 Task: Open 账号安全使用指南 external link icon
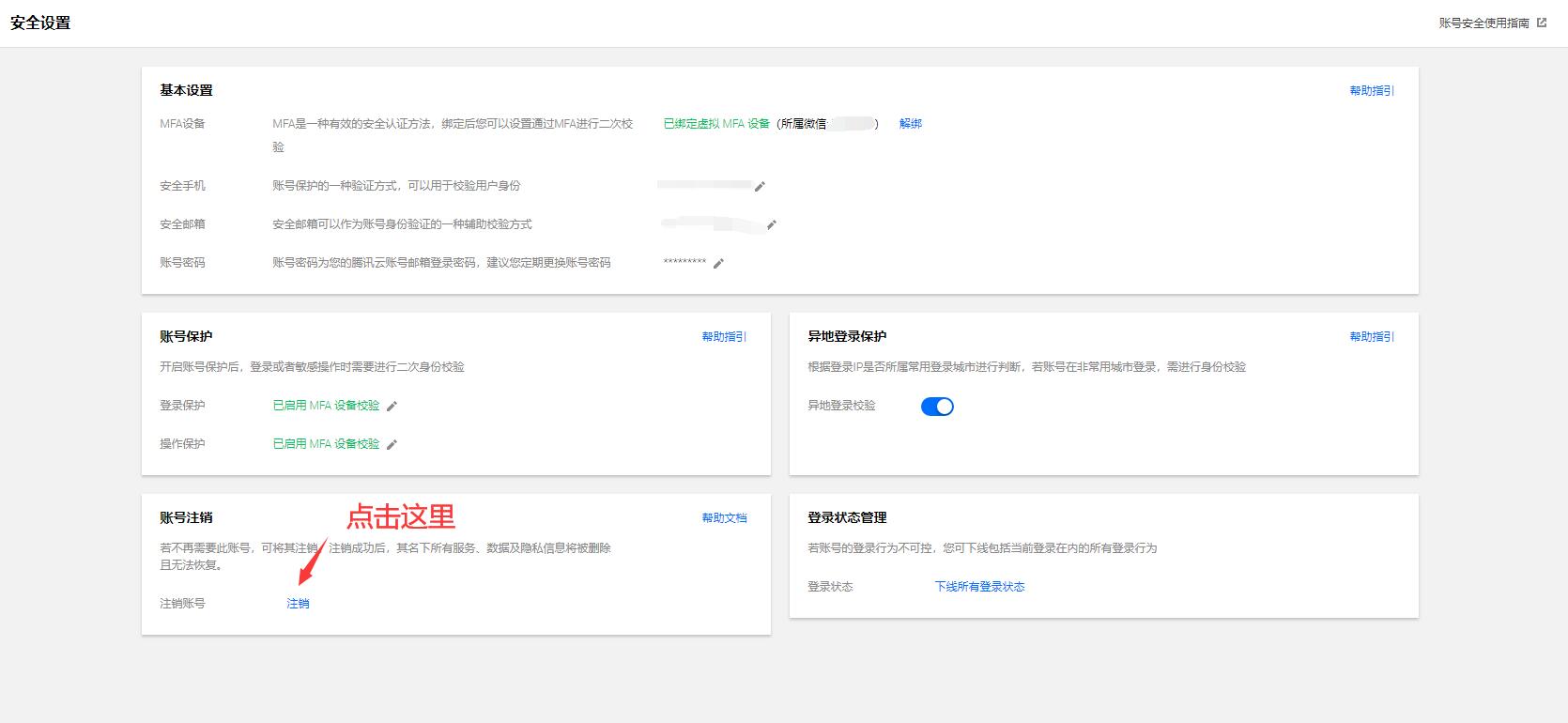tap(1542, 23)
